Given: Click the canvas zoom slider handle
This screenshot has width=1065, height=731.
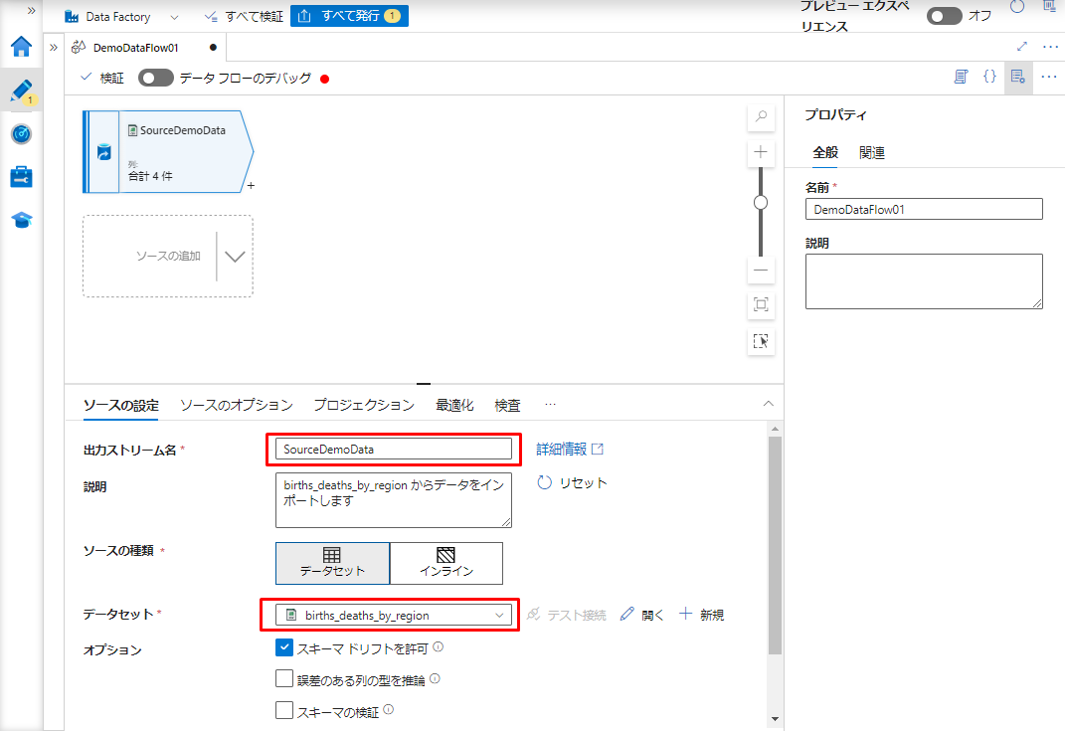Looking at the screenshot, I should pyautogui.click(x=761, y=202).
